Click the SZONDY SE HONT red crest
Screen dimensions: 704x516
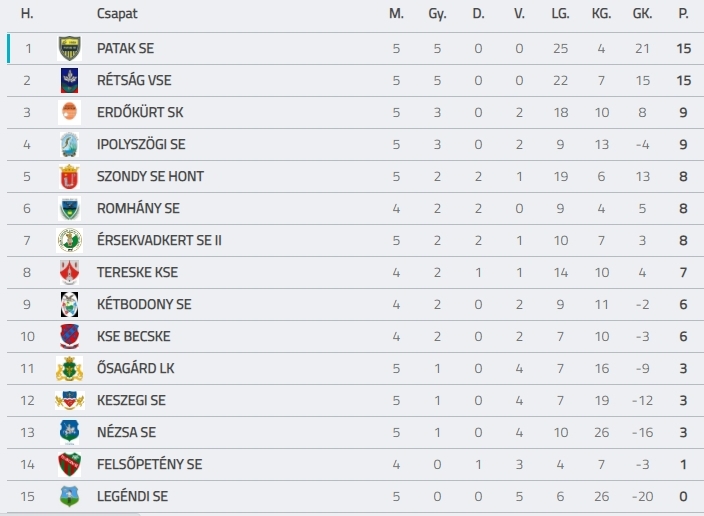[x=70, y=176]
